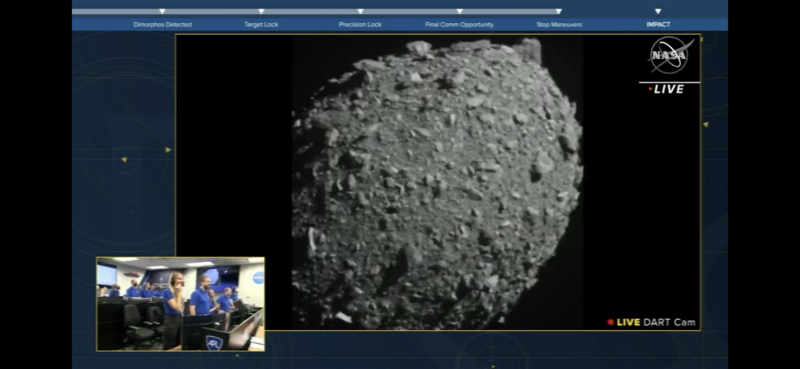Click the IMPACT timeline marker
Screen dimensions: 800x369
click(x=658, y=11)
